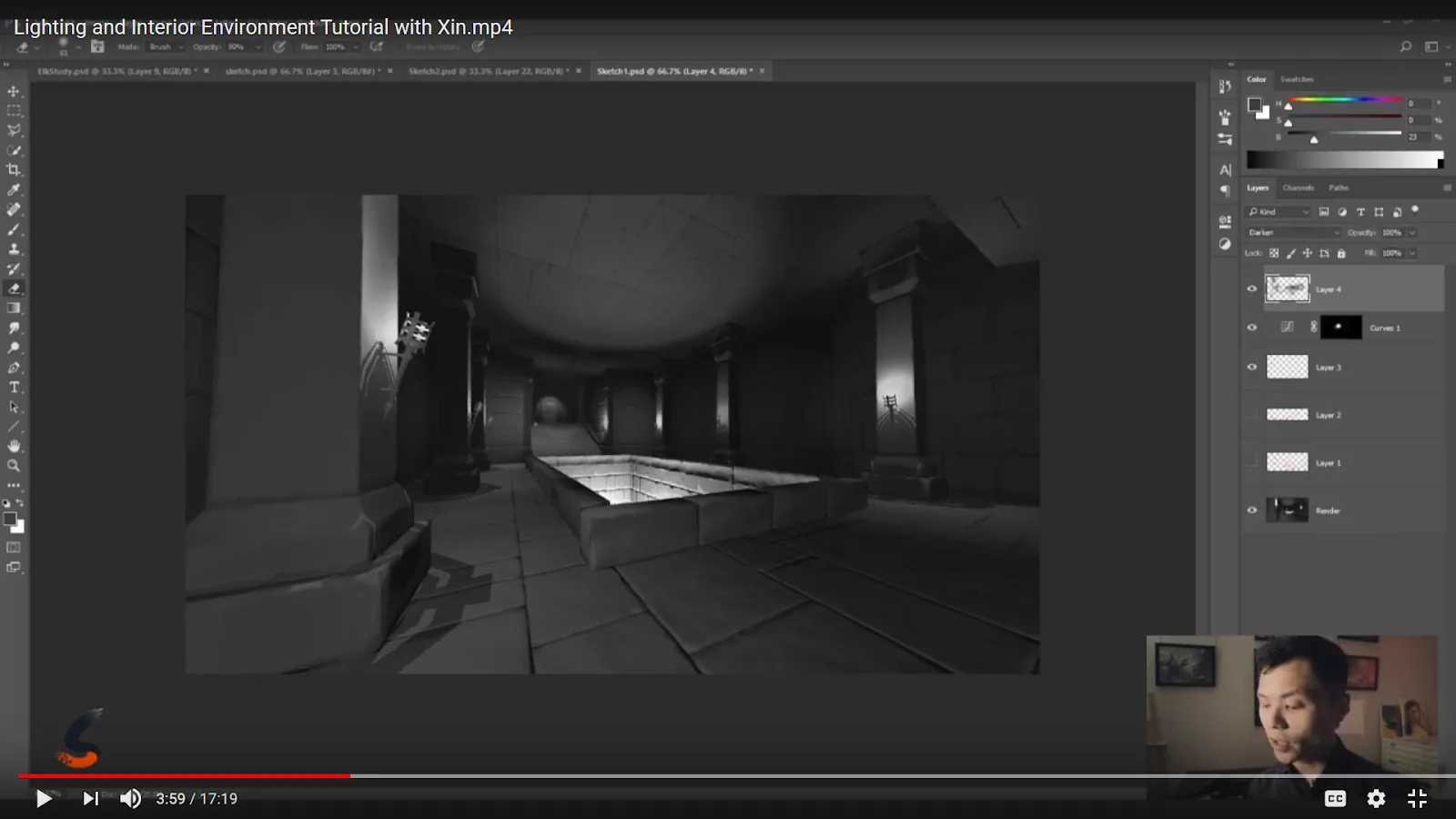Image resolution: width=1456 pixels, height=819 pixels.
Task: Open the Edit Toolbar ellipsis
Action: point(14,485)
